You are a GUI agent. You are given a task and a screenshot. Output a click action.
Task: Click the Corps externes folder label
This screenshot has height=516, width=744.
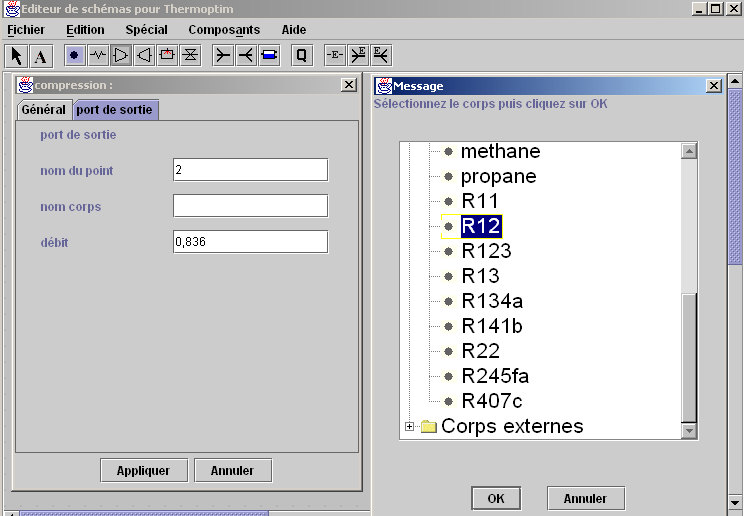(x=512, y=426)
